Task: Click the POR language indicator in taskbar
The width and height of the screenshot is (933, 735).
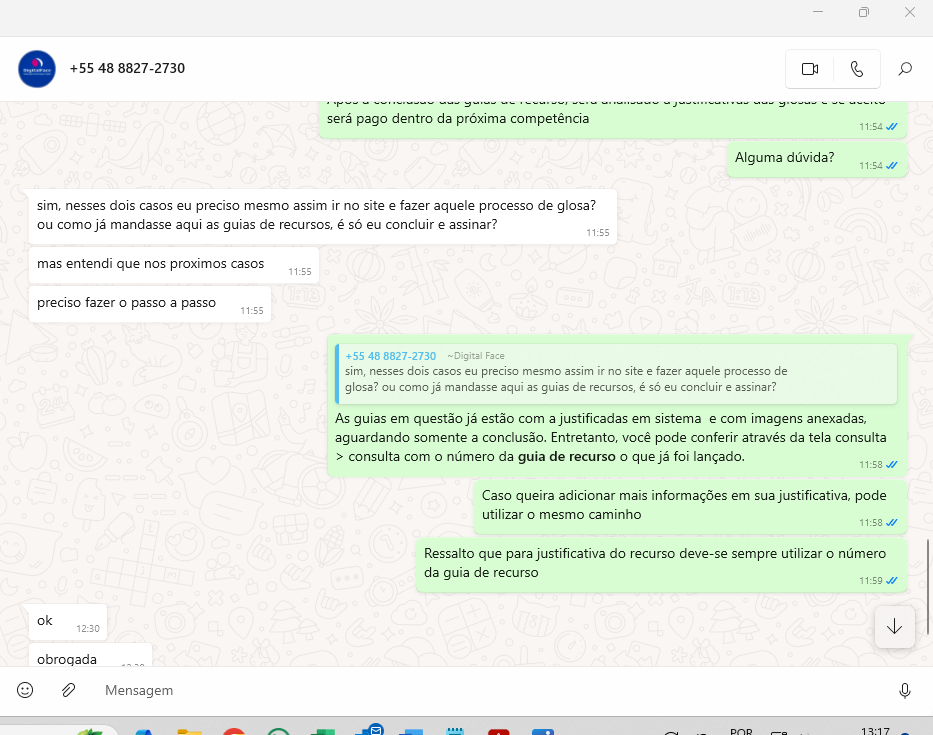Action: tap(741, 731)
